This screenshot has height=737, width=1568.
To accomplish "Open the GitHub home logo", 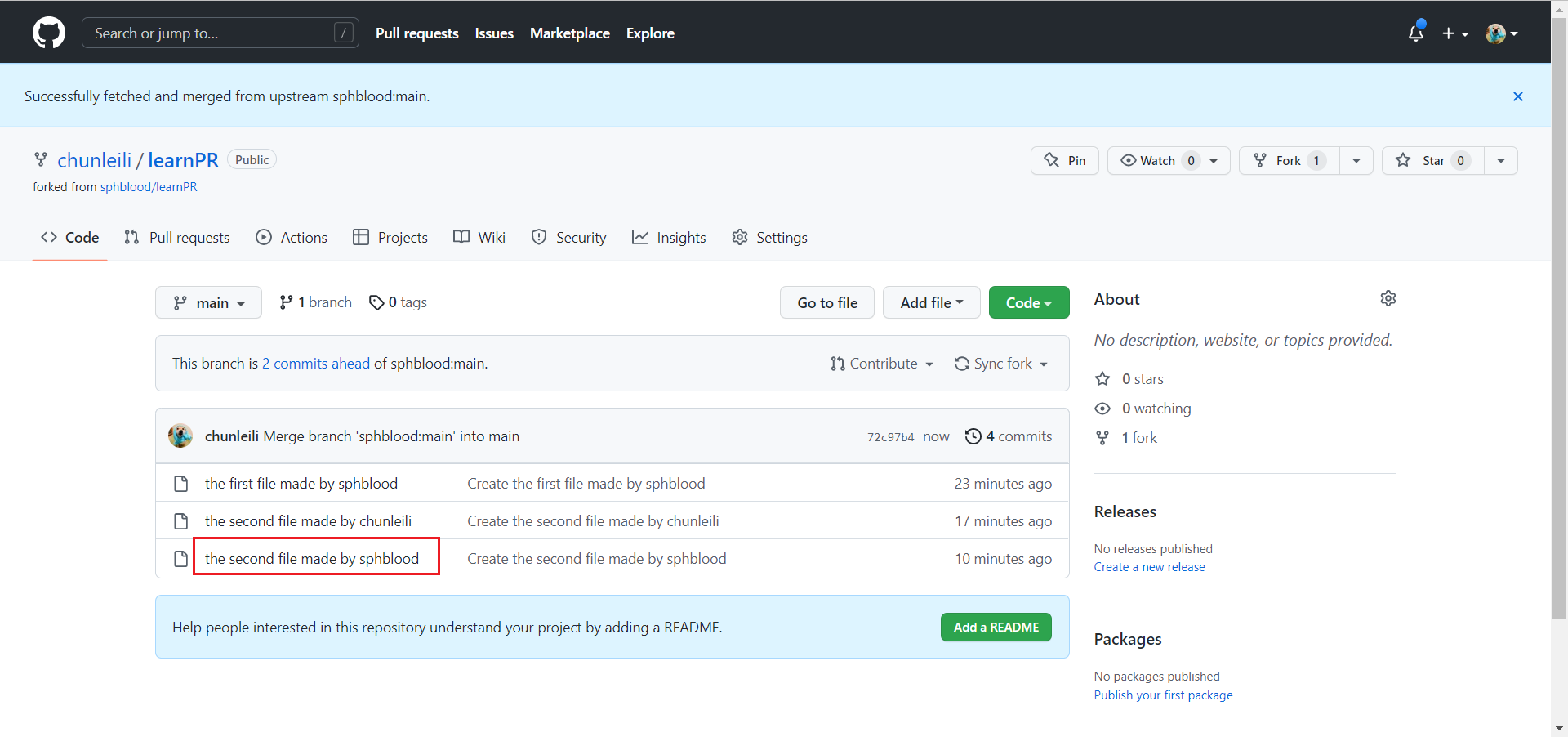I will click(49, 33).
